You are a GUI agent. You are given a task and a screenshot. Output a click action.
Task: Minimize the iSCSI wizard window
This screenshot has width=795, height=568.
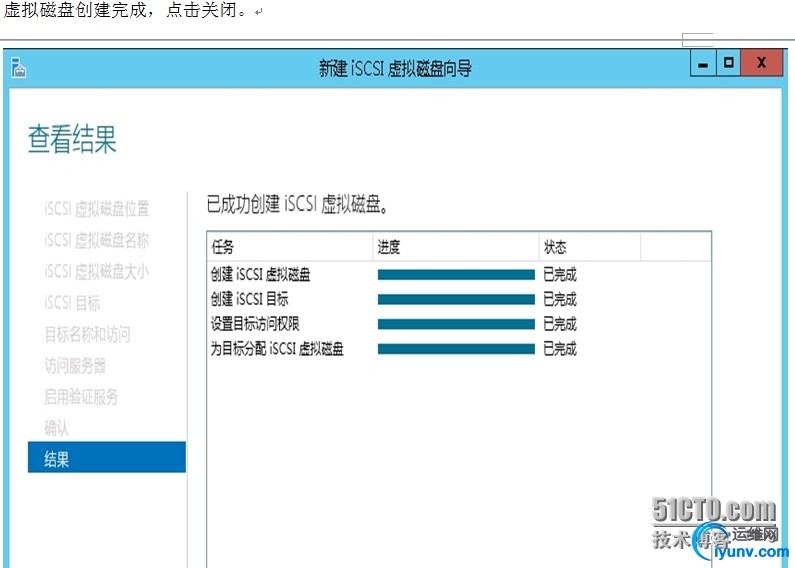pyautogui.click(x=703, y=63)
